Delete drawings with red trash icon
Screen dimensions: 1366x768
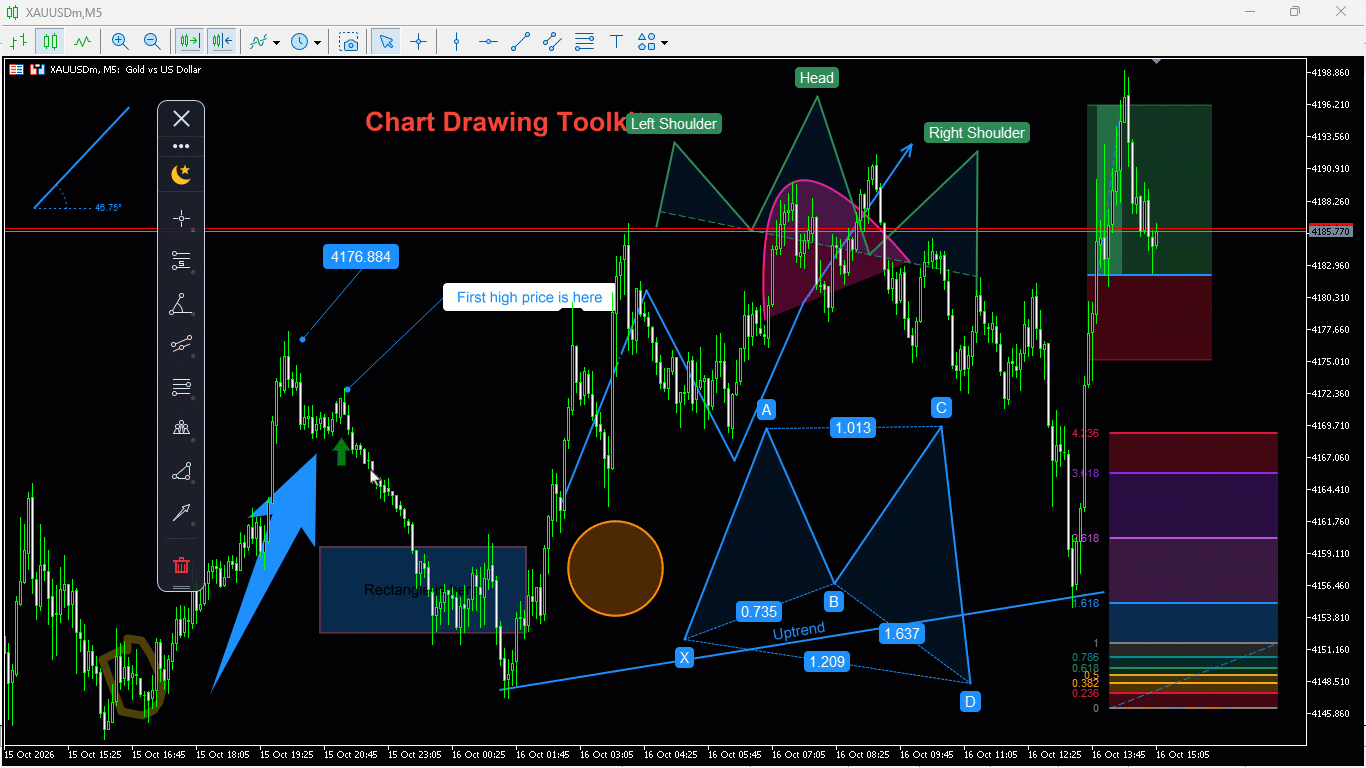click(181, 565)
